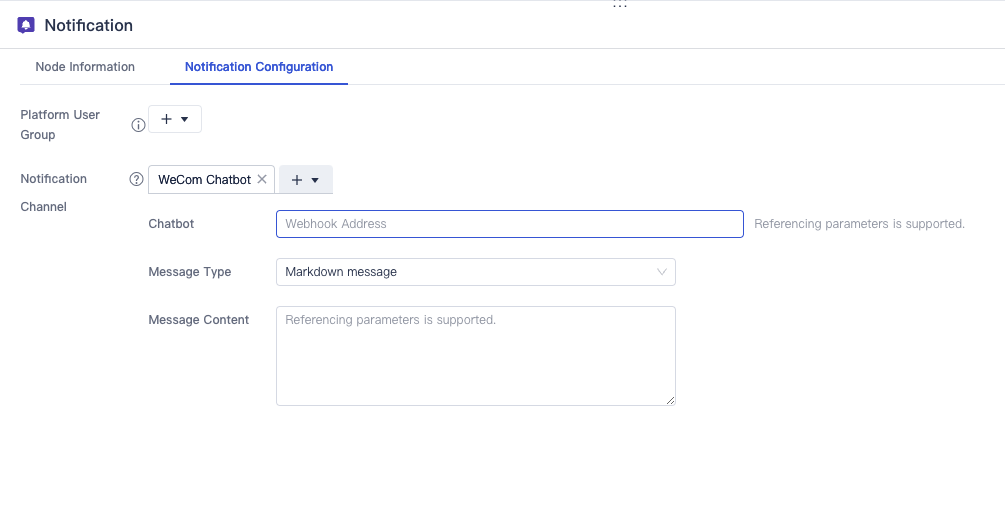Click the ellipsis handle at top center
Image resolution: width=1005 pixels, height=516 pixels.
tap(620, 5)
